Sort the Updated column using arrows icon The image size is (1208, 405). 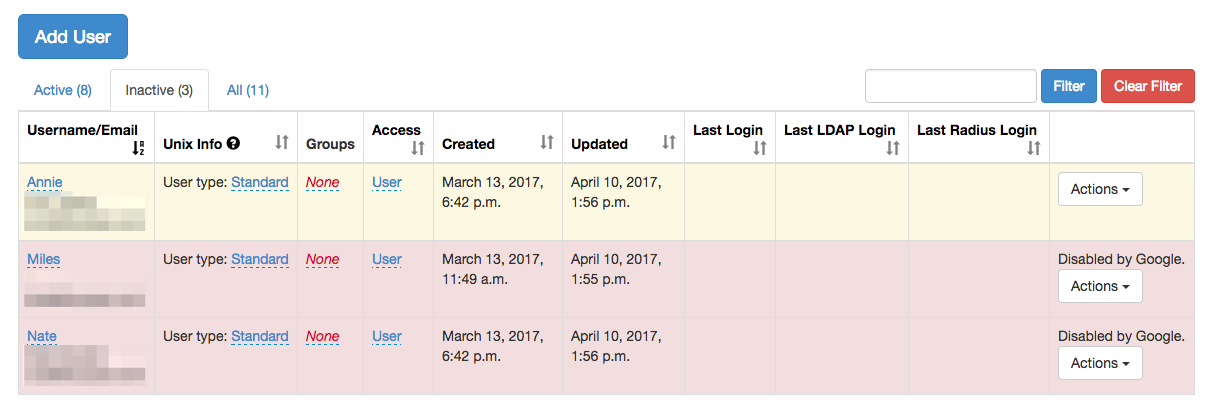point(669,143)
